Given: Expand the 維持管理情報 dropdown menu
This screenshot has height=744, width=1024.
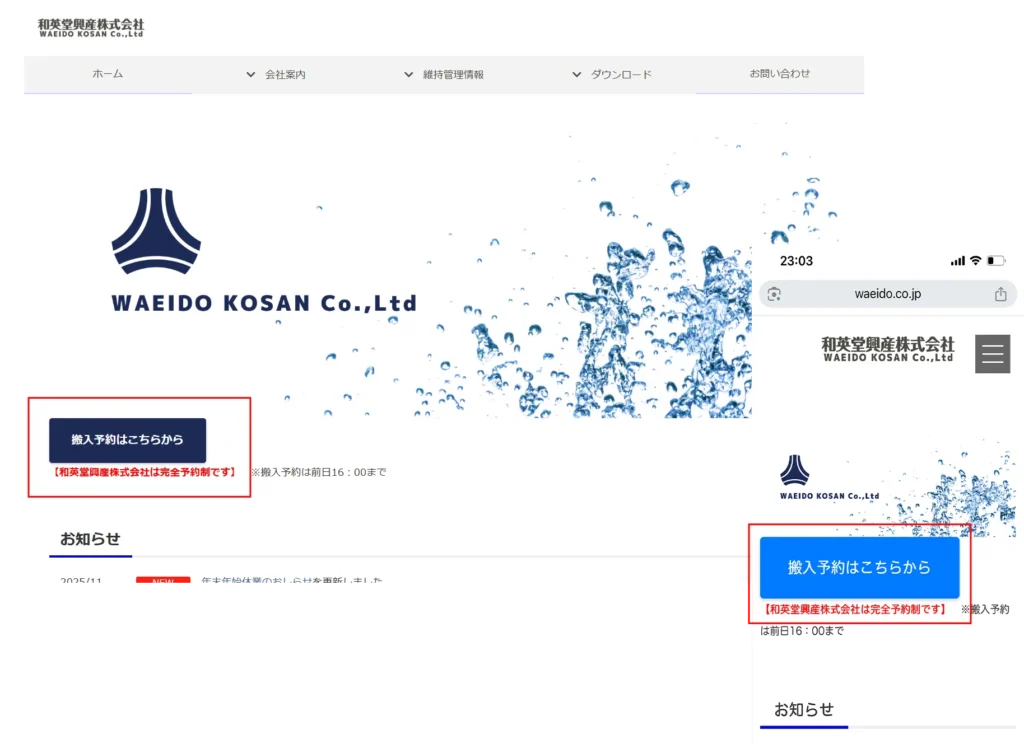Looking at the screenshot, I should click(443, 75).
